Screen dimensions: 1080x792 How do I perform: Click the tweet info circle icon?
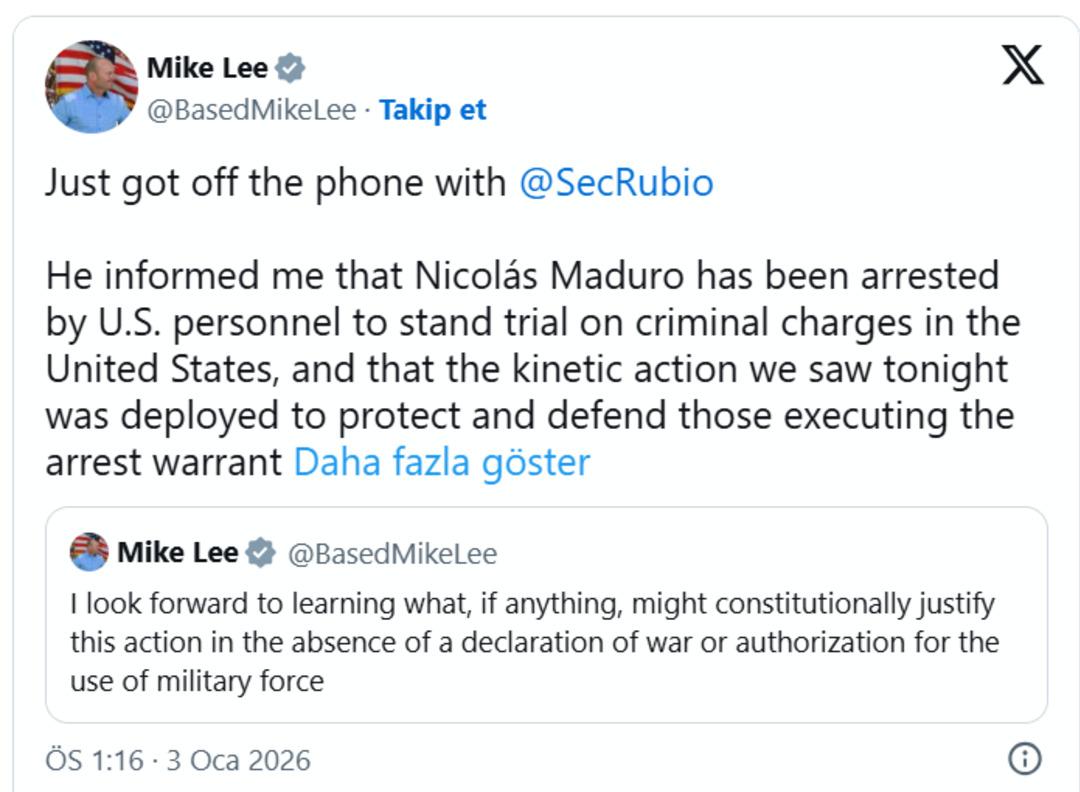coord(1024,759)
